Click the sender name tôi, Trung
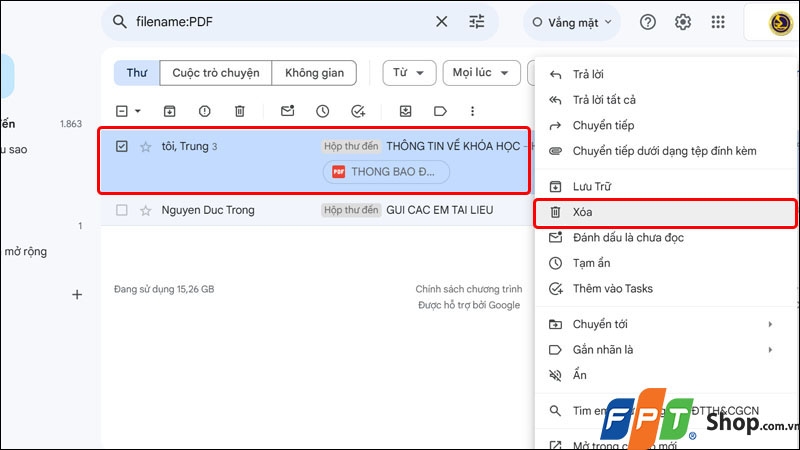The height and width of the screenshot is (450, 800). pyautogui.click(x=185, y=146)
